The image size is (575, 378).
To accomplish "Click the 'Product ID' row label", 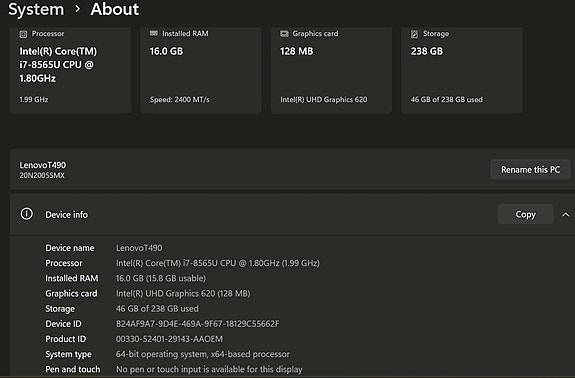I will pyautogui.click(x=66, y=339).
